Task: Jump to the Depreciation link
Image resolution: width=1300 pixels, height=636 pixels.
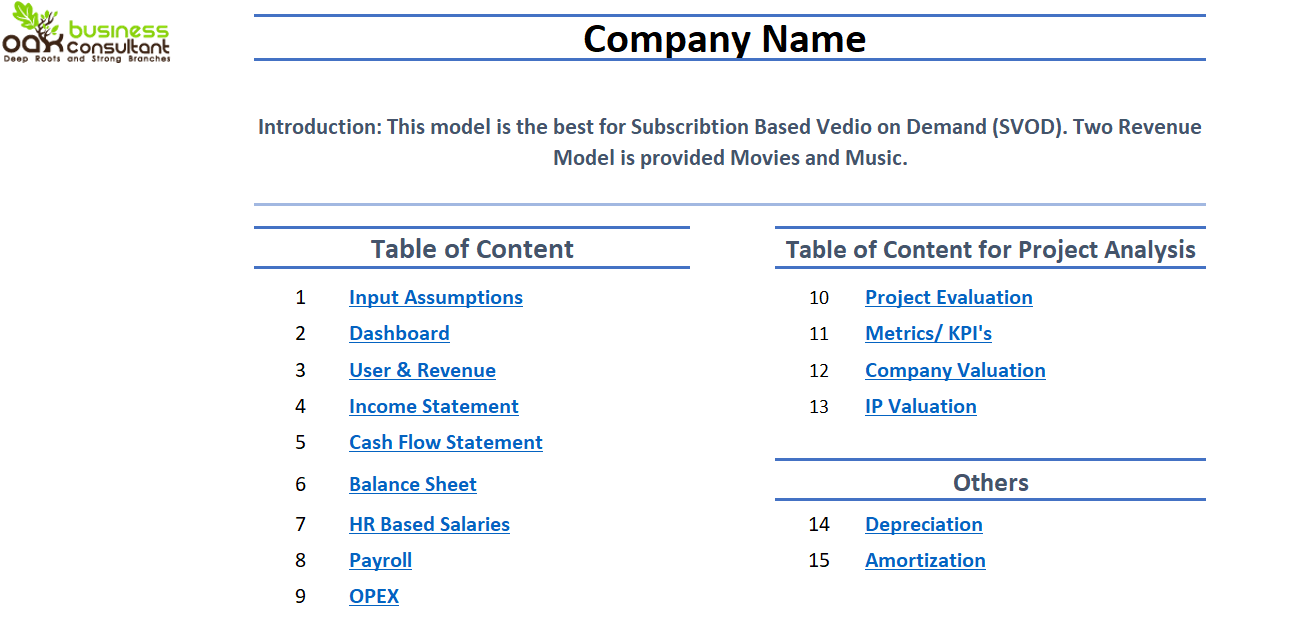Action: pyautogui.click(x=924, y=524)
